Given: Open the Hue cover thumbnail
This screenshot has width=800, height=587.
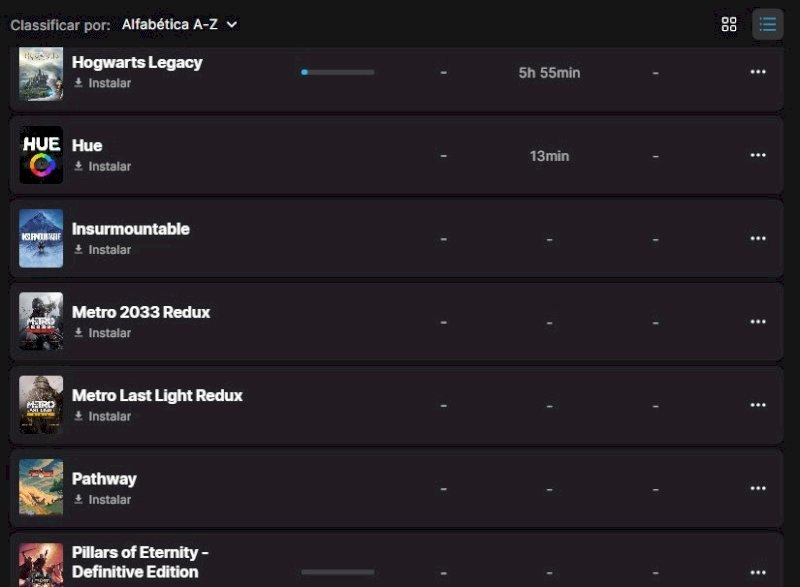Looking at the screenshot, I should (41, 155).
